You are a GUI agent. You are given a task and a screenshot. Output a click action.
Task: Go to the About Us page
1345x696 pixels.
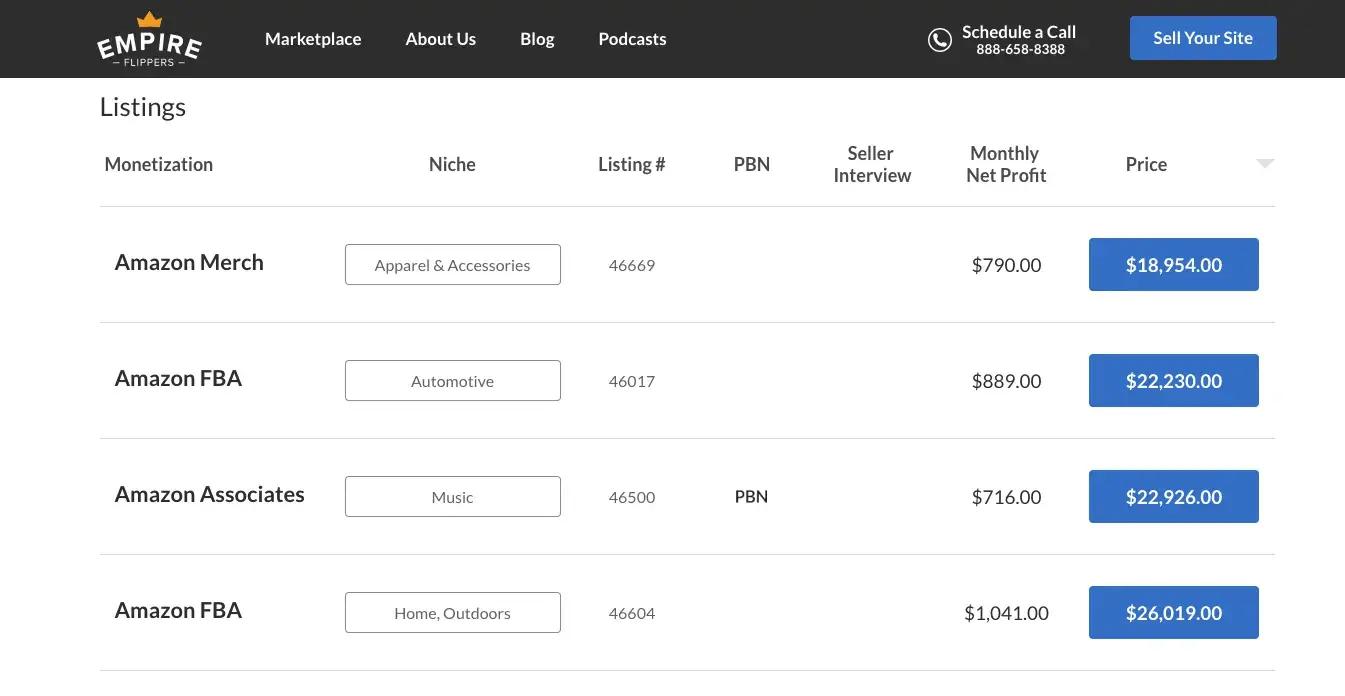(441, 39)
